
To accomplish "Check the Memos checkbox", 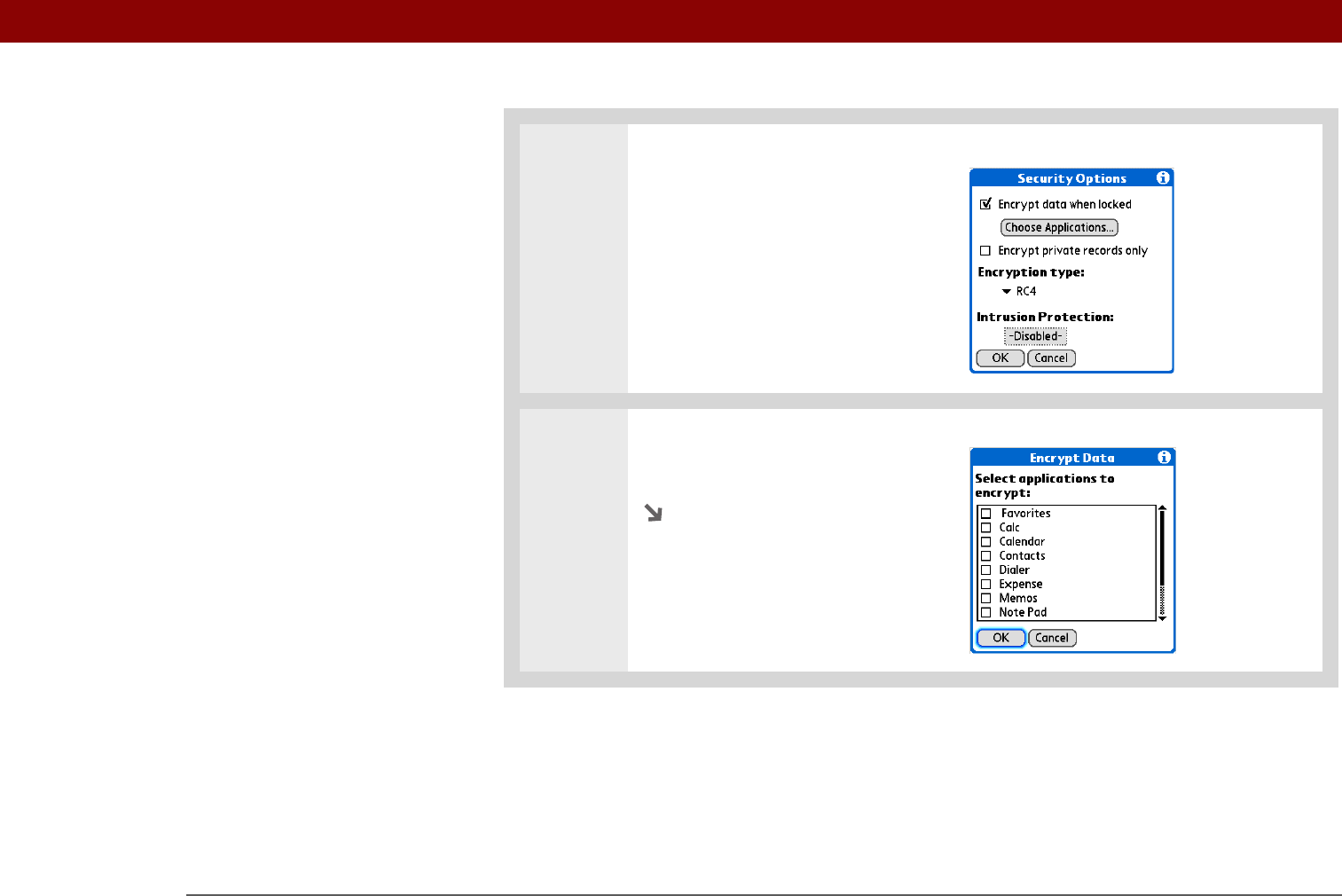I will pyautogui.click(x=985, y=599).
